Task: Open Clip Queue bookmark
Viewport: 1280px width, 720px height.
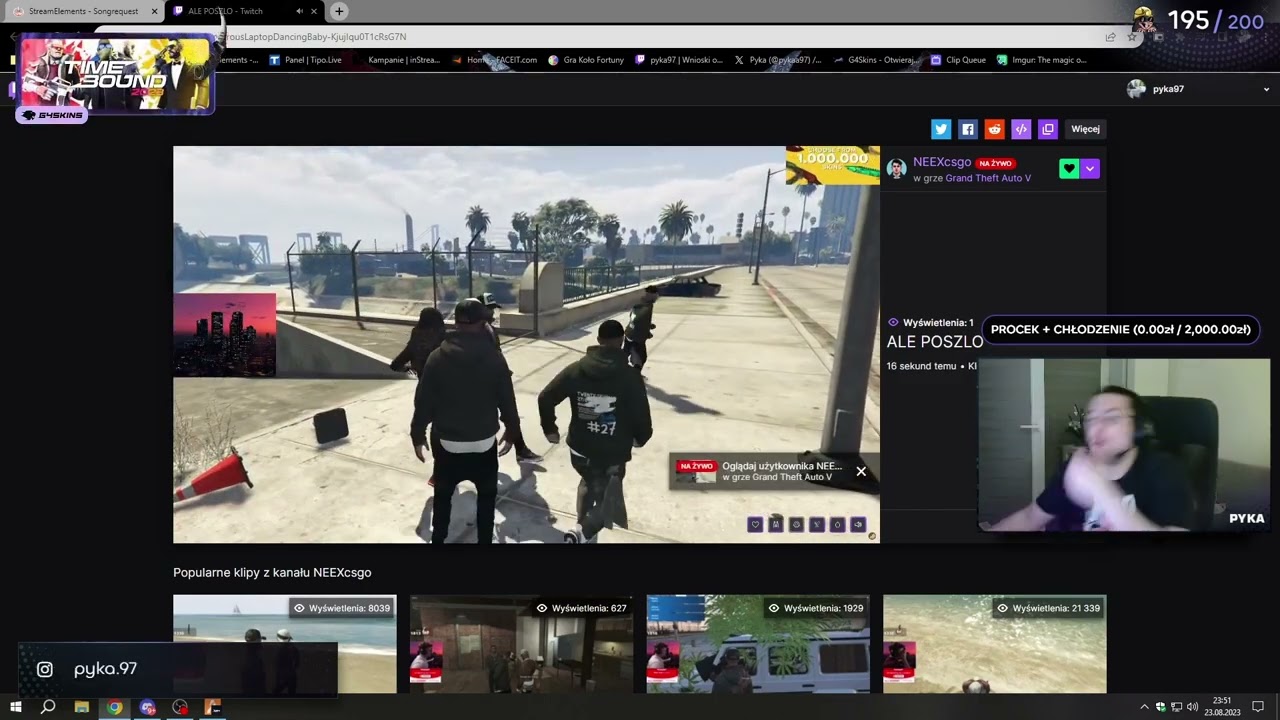Action: point(958,60)
